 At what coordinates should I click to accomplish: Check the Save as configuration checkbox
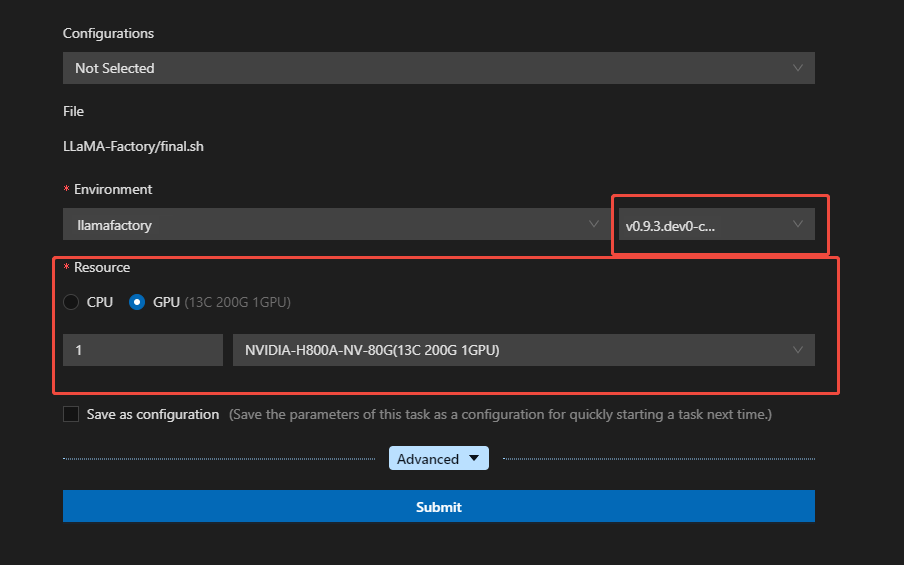coord(71,414)
